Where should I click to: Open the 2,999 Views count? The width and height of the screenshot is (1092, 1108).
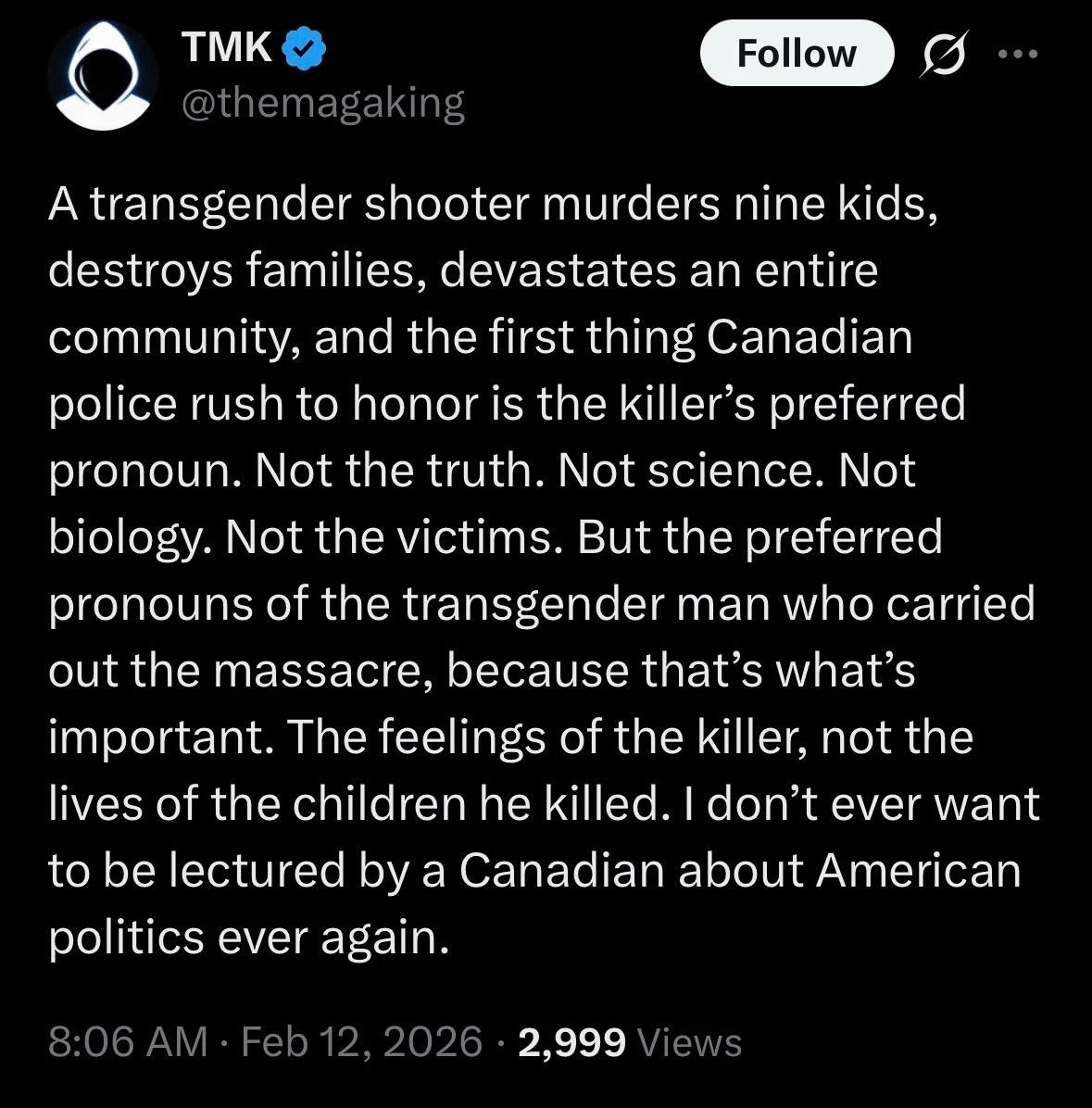click(x=571, y=1041)
